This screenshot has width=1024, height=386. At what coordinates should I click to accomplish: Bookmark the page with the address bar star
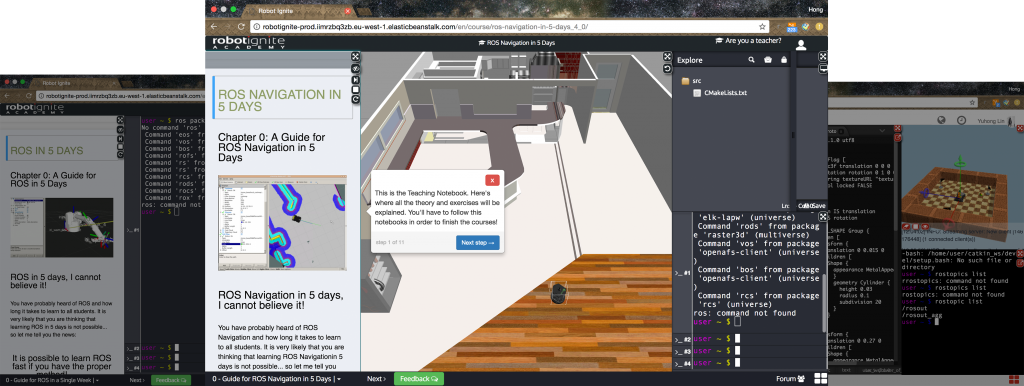coord(762,27)
